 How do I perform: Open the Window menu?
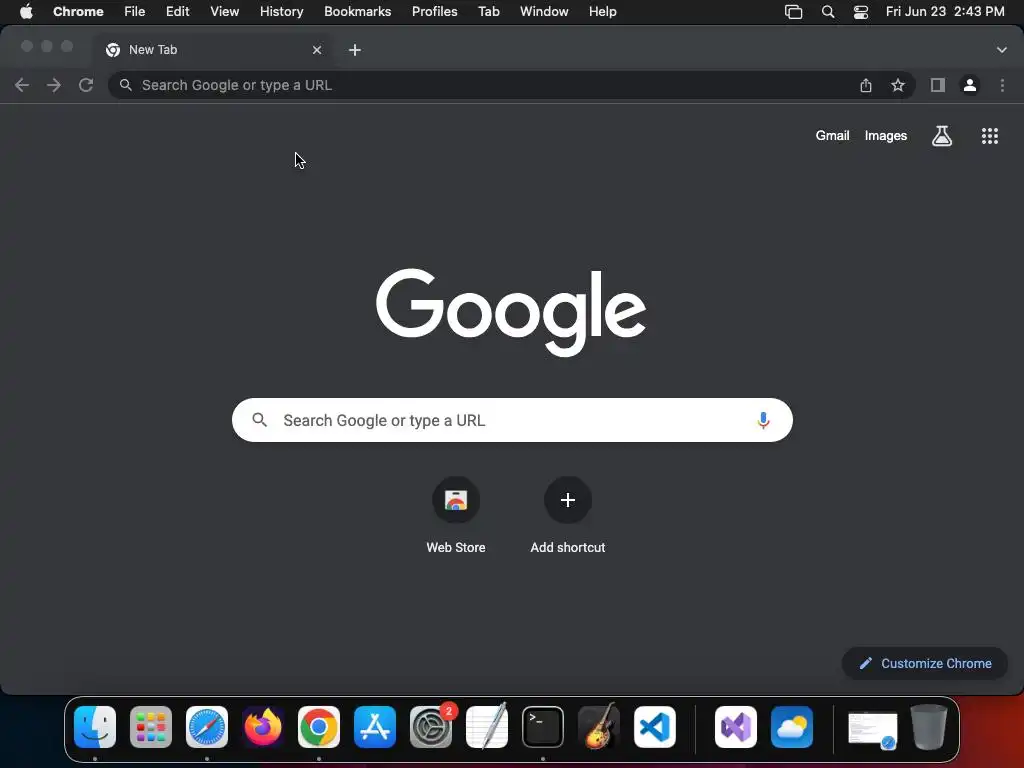[x=544, y=11]
